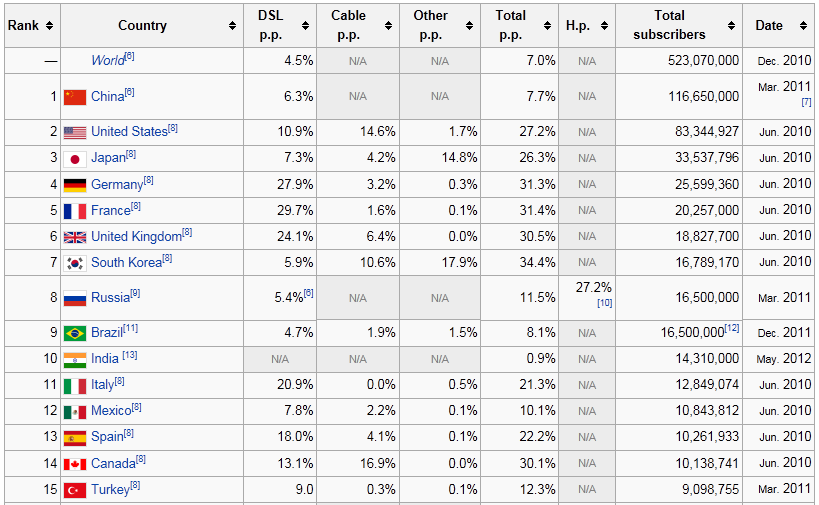The height and width of the screenshot is (505, 819).
Task: Click the Canada flag icon
Action: (75, 463)
